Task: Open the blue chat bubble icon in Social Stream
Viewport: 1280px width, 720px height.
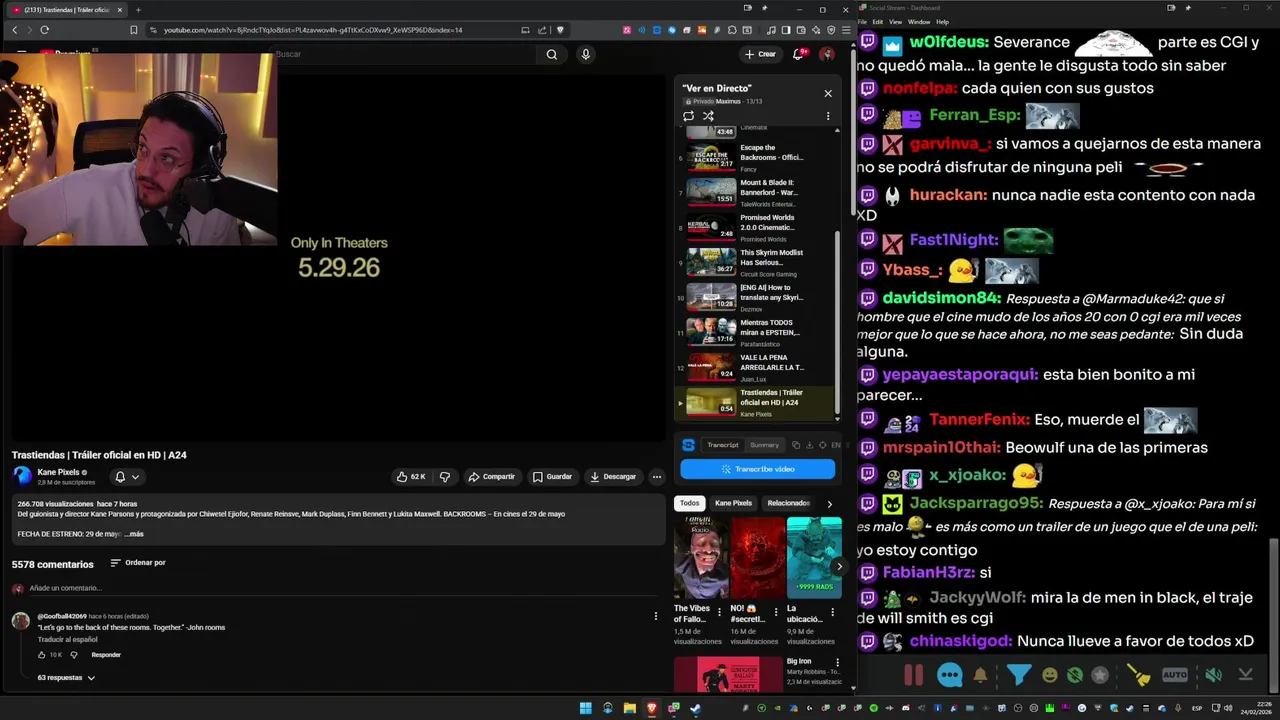Action: click(x=949, y=675)
